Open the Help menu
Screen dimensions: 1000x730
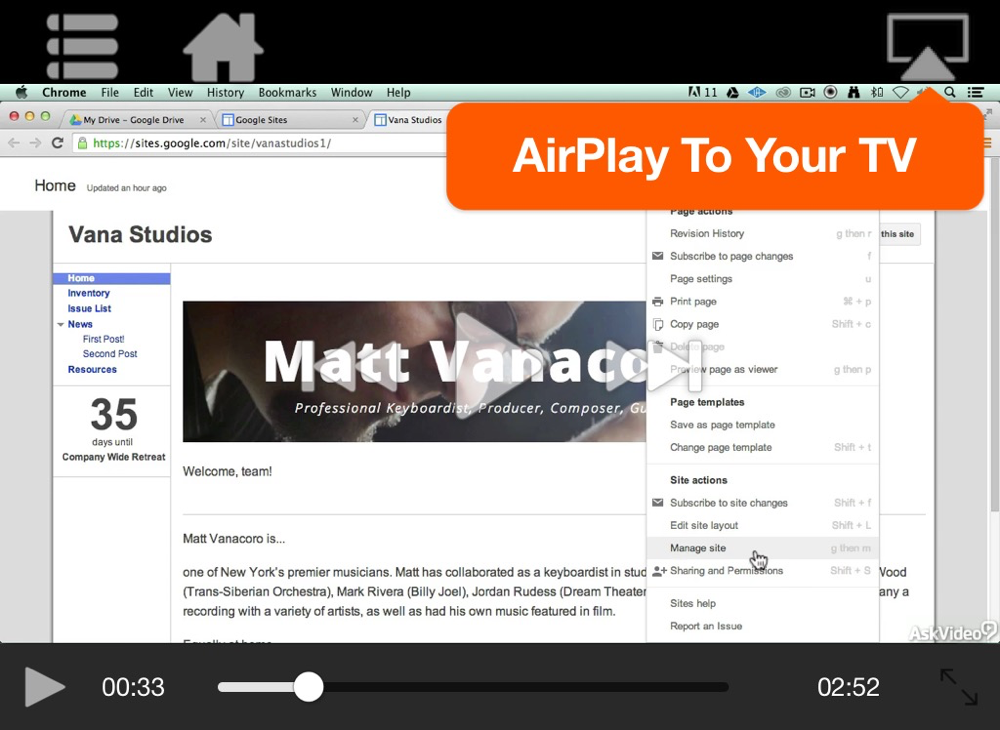pos(398,92)
